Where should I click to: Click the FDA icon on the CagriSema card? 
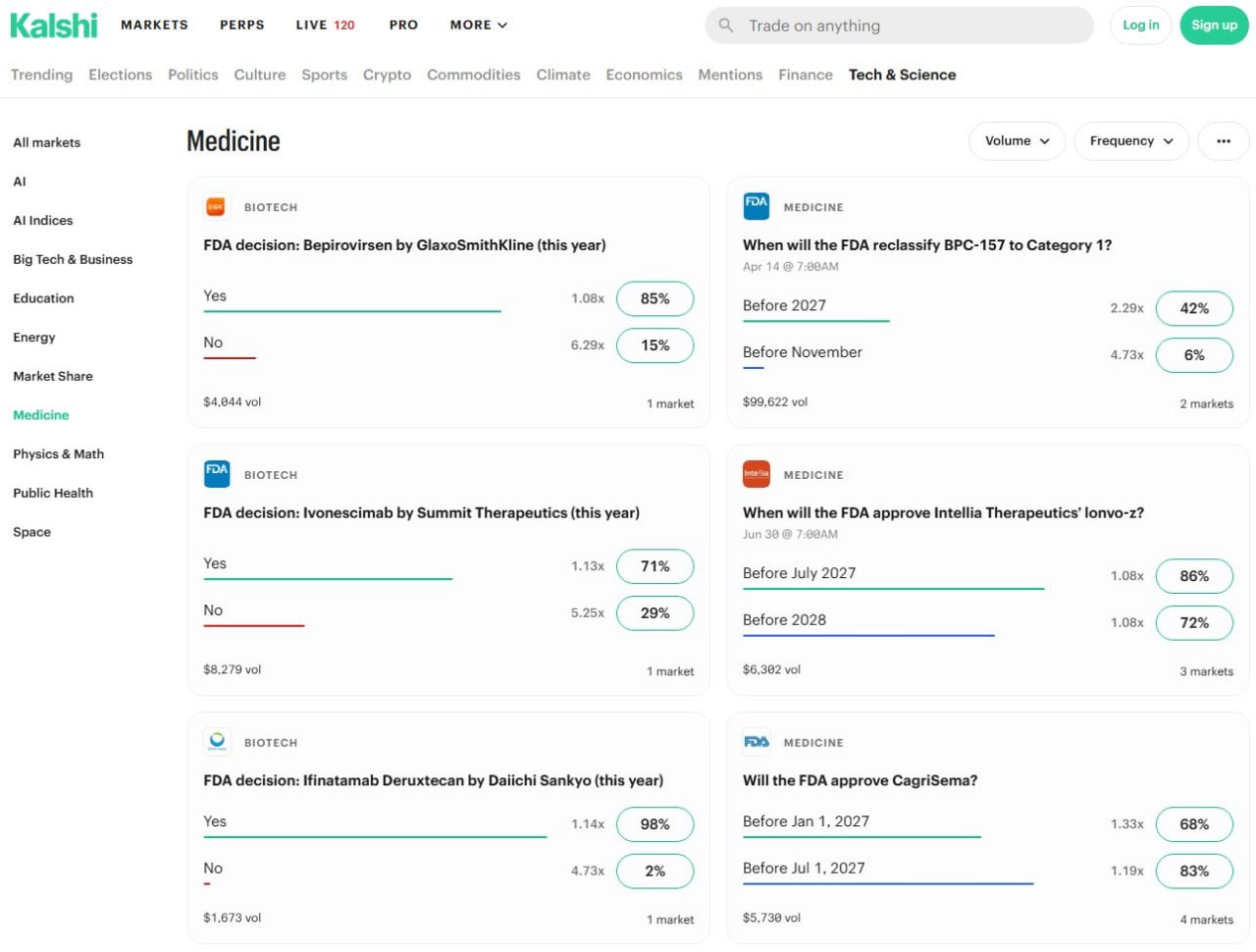757,743
